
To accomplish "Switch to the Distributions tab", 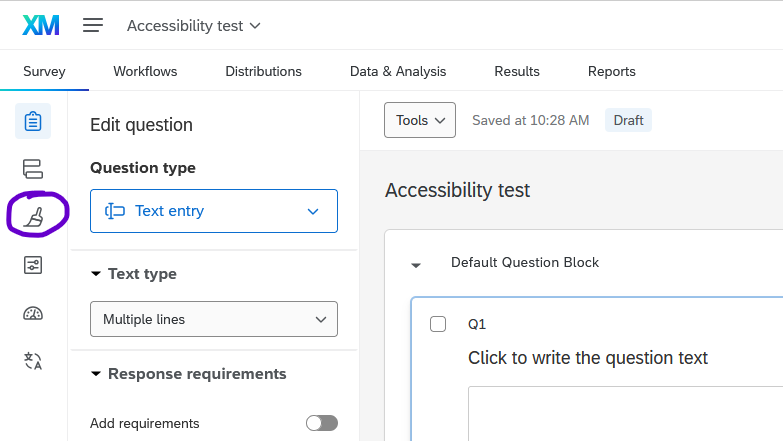I will [x=263, y=71].
